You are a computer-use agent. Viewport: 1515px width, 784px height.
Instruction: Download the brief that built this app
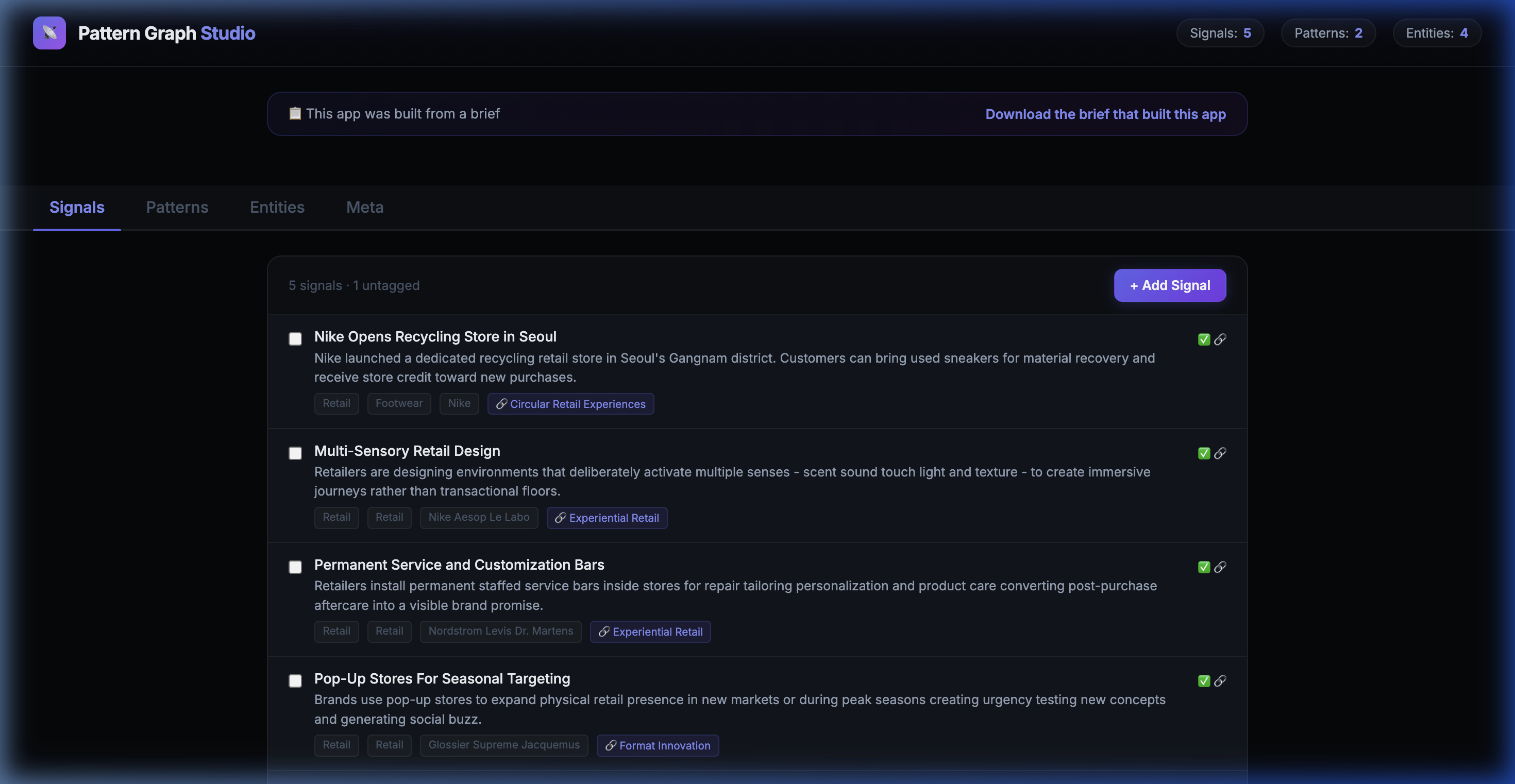1105,114
